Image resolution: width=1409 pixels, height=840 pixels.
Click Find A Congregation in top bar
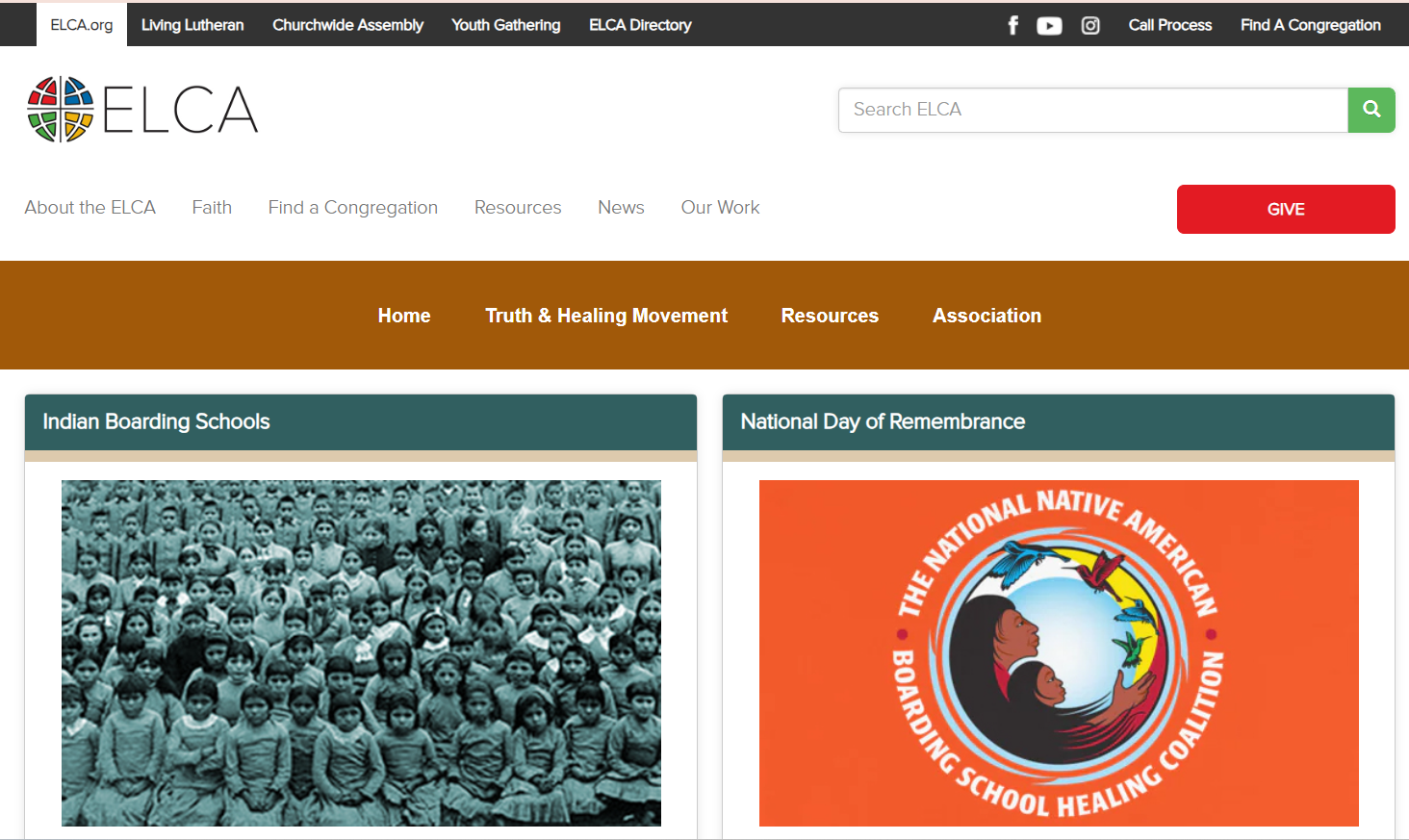pos(1311,25)
